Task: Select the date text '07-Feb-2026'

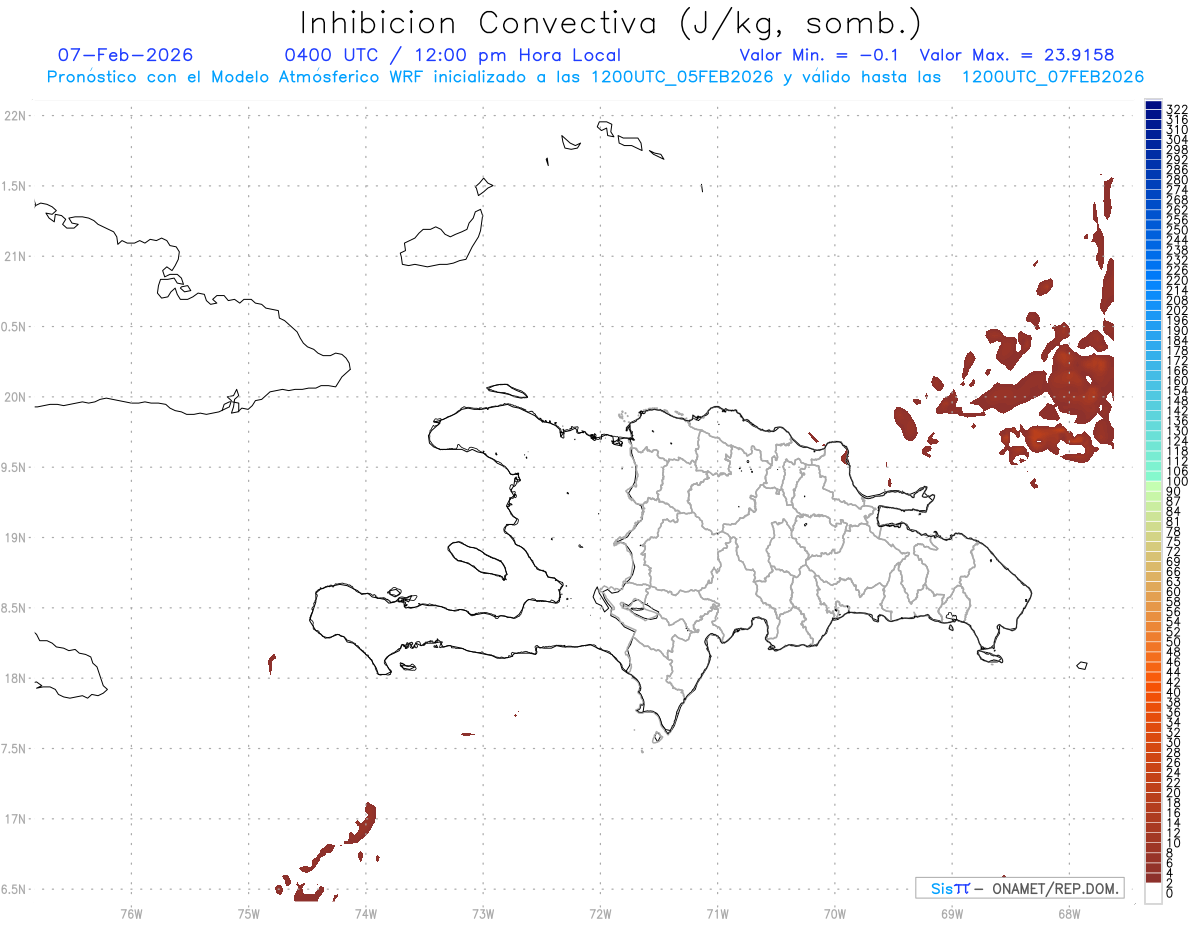Action: click(x=126, y=55)
